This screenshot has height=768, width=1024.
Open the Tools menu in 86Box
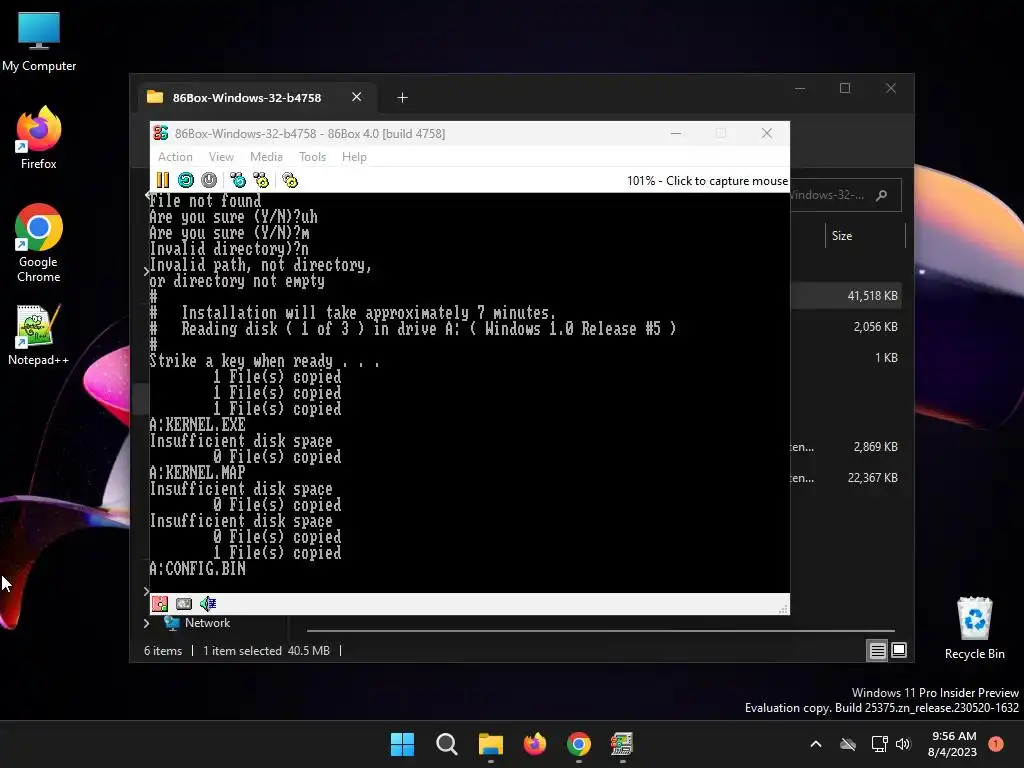312,157
